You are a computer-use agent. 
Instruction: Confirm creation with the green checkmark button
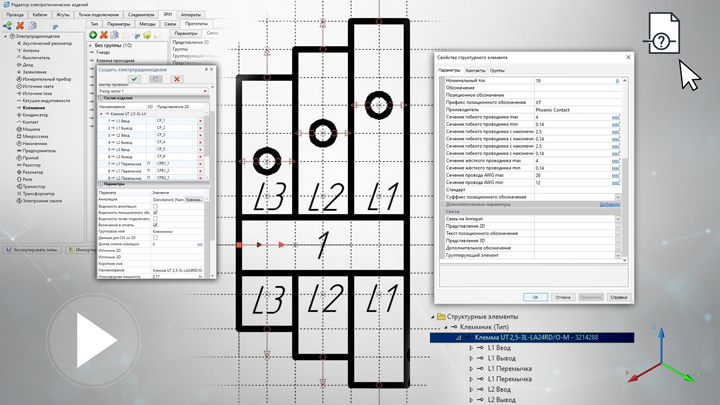click(x=135, y=79)
